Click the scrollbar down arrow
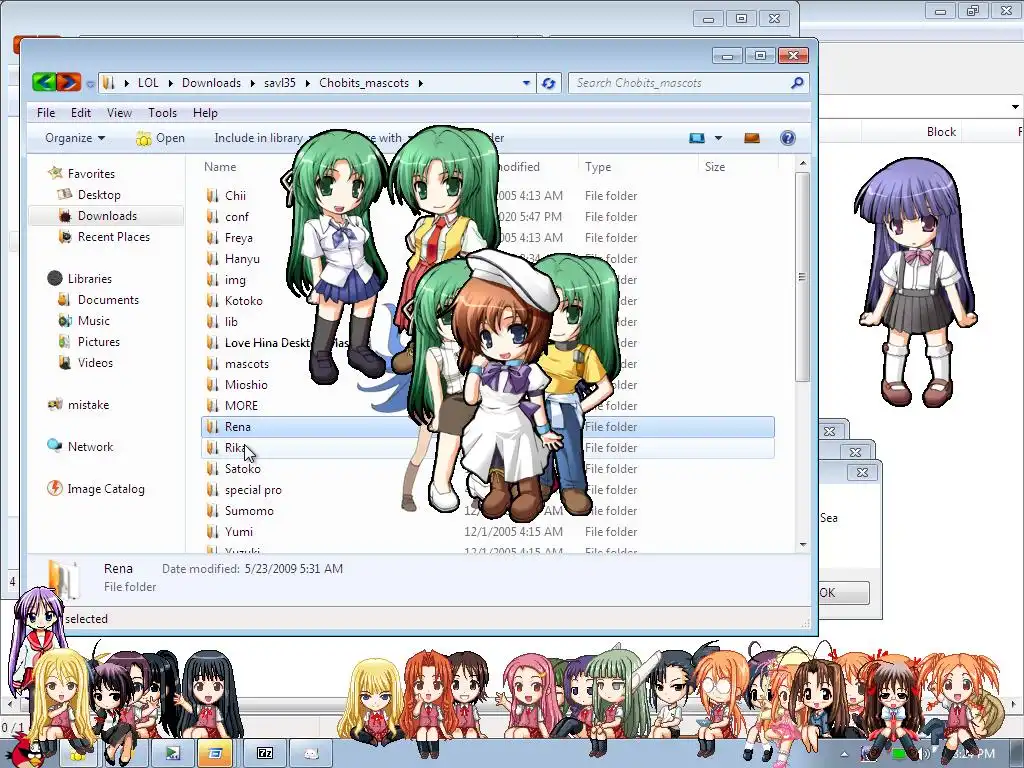 tap(803, 545)
